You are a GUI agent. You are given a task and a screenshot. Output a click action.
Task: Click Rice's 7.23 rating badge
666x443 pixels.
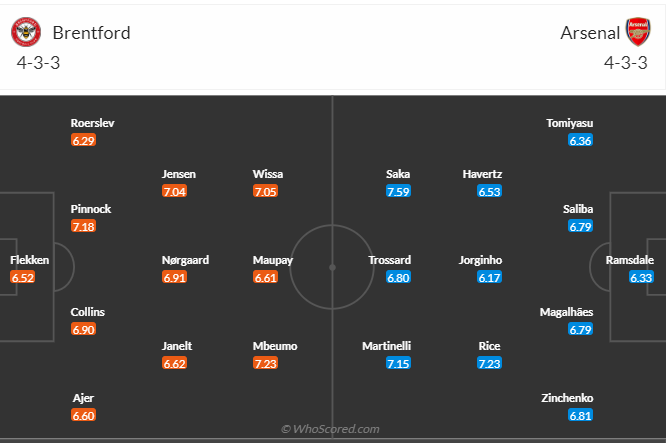tap(489, 363)
